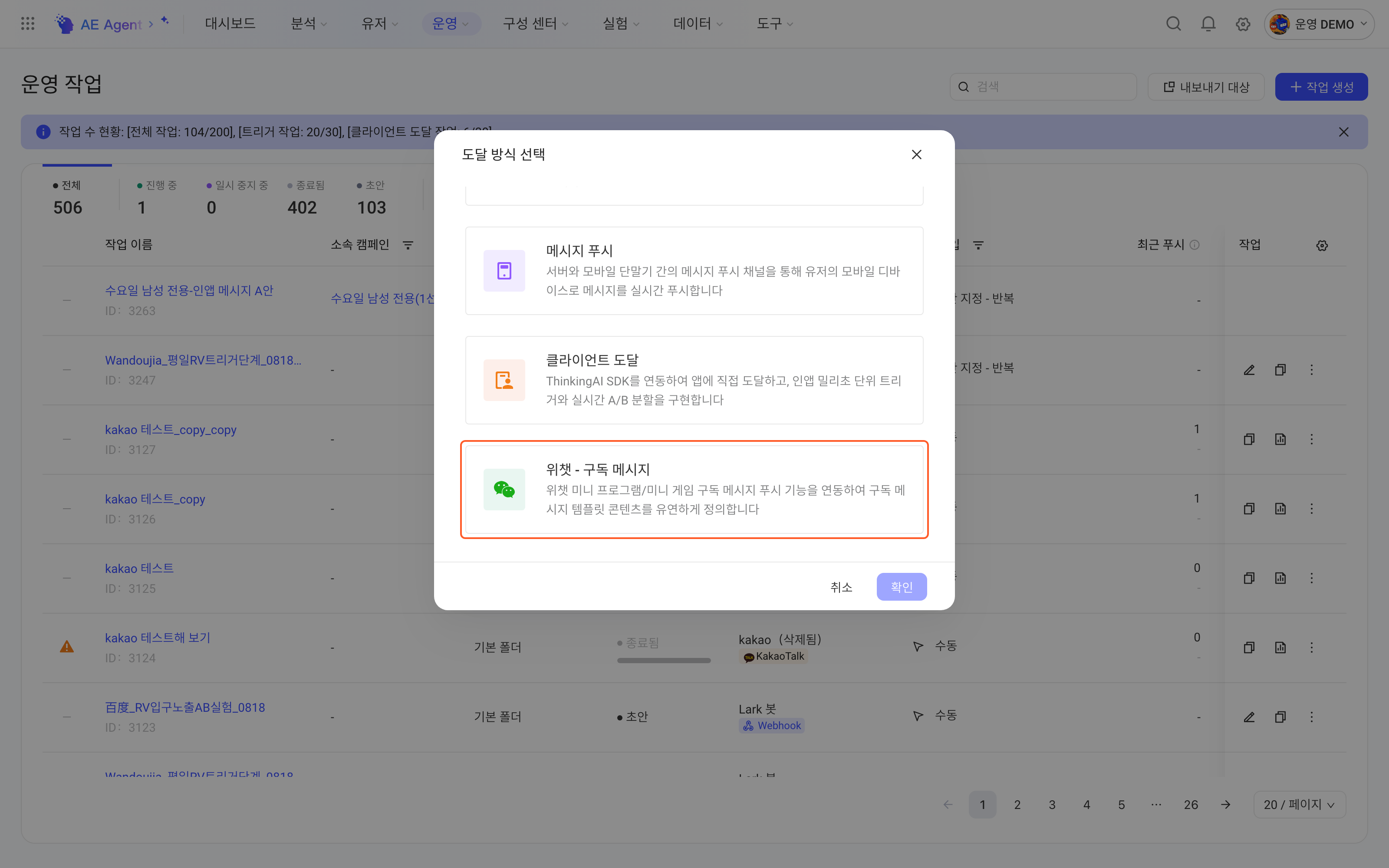Expand the 구성 센터 menu
Viewport: 1389px width, 868px height.
click(x=536, y=23)
